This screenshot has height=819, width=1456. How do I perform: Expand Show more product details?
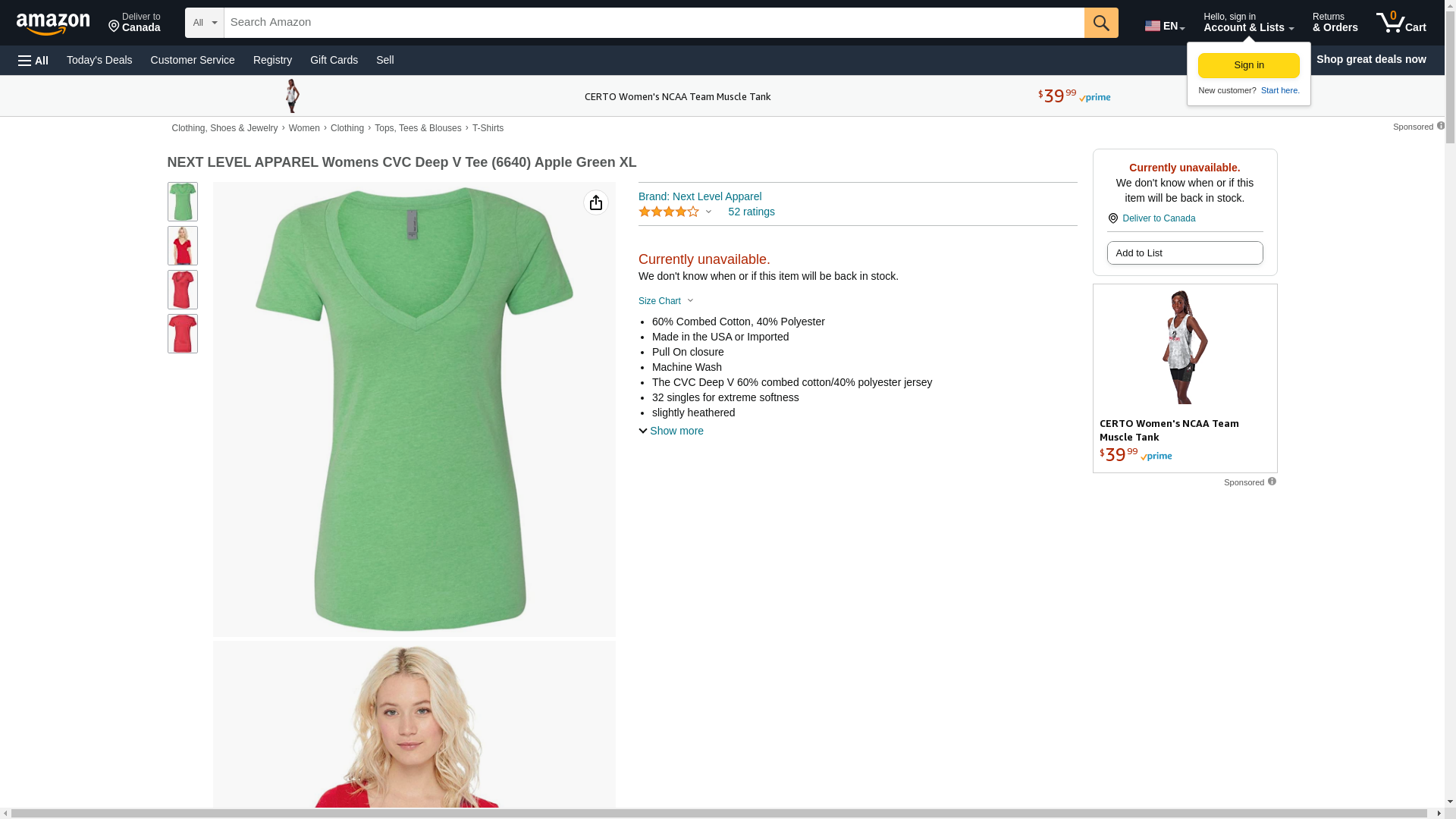[x=671, y=431]
